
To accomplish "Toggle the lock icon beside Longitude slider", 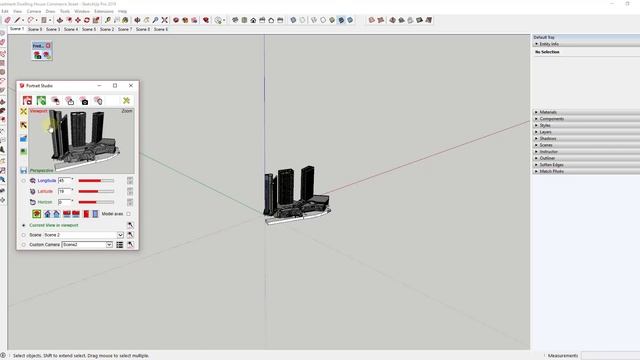I will 130,180.
